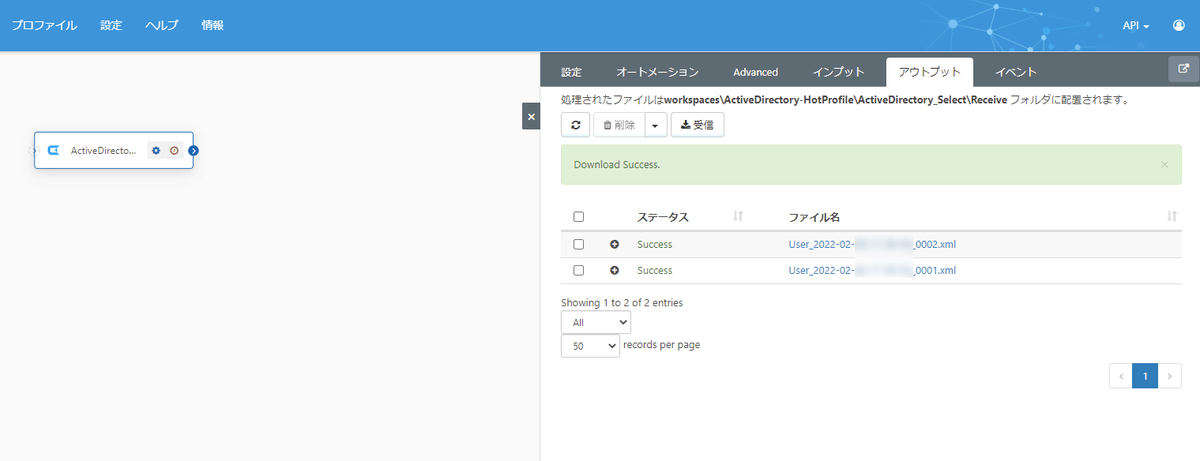Click Success status of 0001.xml row
This screenshot has width=1200, height=461.
tap(655, 270)
